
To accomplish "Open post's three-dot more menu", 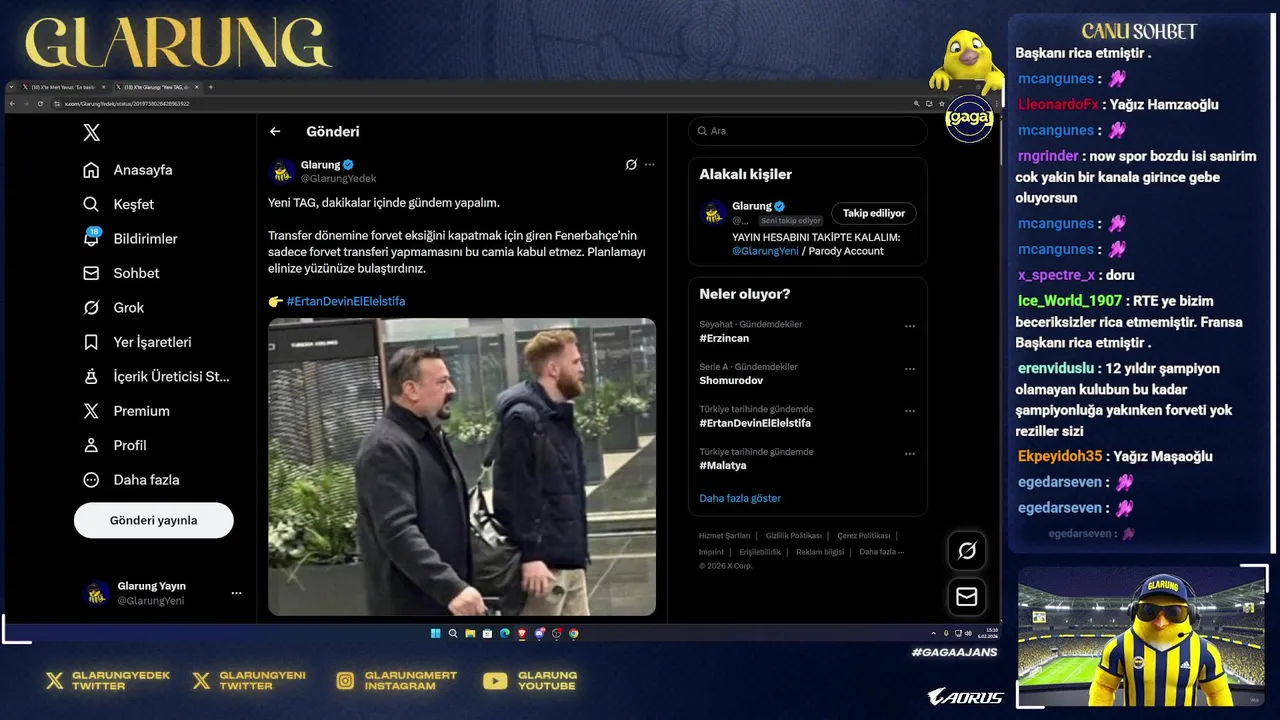I will pyautogui.click(x=650, y=164).
